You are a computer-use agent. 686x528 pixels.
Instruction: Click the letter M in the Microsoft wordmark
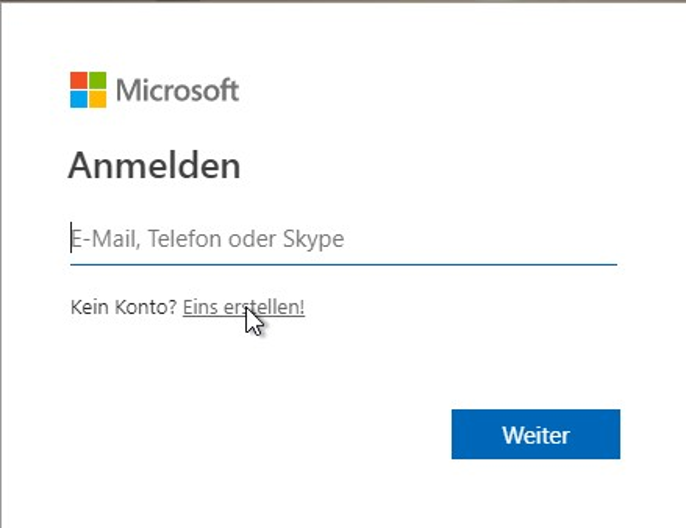pos(127,90)
